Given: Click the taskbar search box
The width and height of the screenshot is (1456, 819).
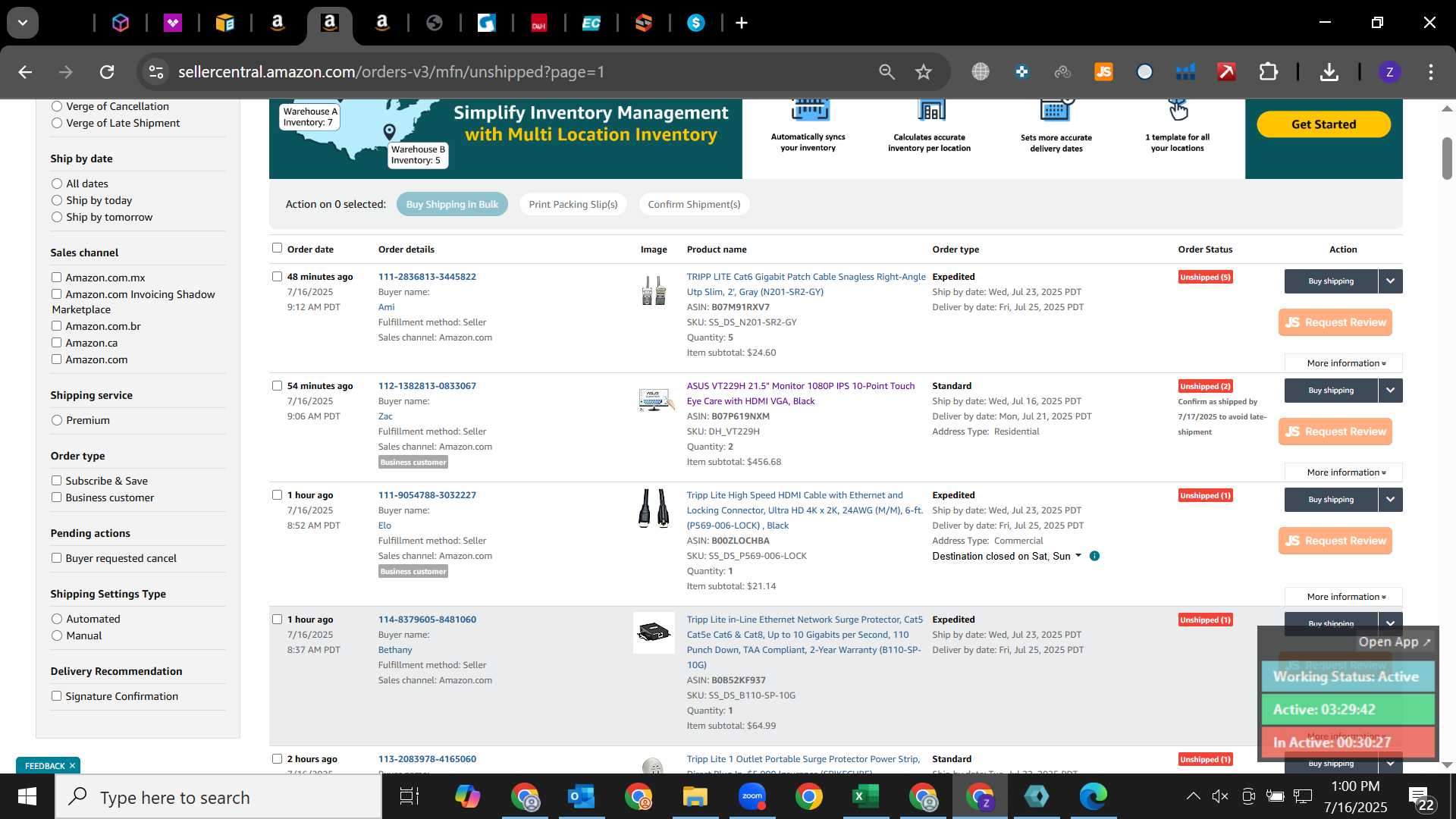Looking at the screenshot, I should point(218,798).
